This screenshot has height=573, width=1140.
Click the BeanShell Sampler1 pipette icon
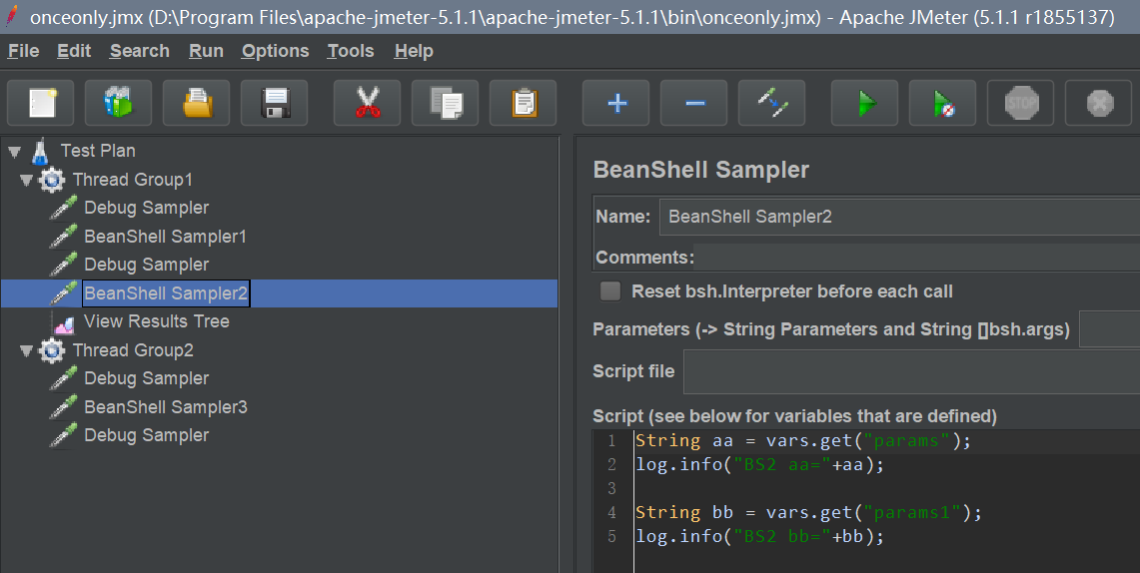pos(63,236)
